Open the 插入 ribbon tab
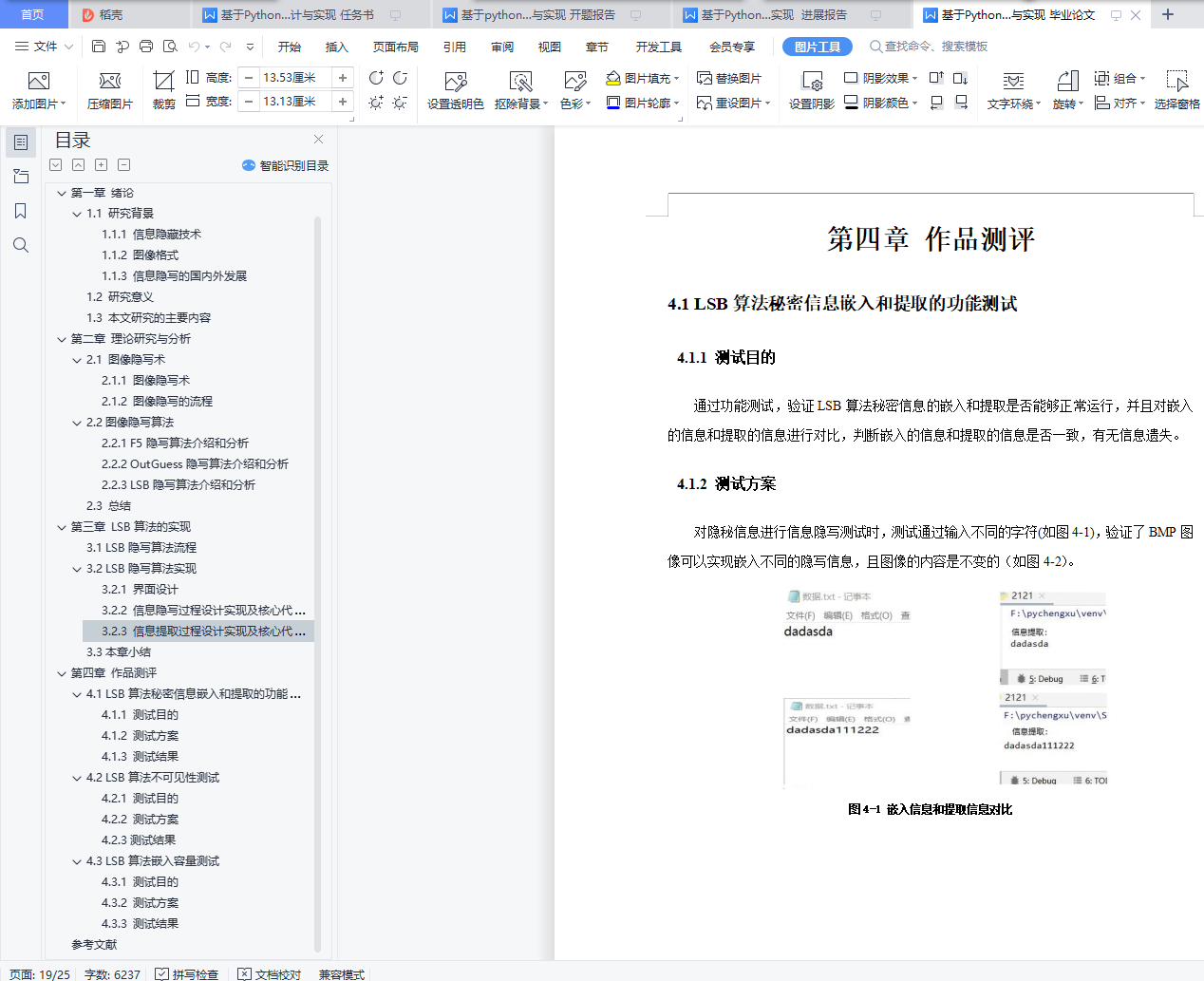Viewport: 1204px width, 981px height. pyautogui.click(x=337, y=47)
